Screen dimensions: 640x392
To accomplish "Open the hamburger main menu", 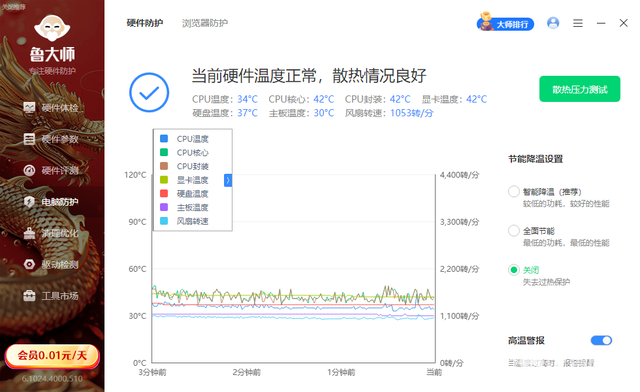I will (578, 23).
